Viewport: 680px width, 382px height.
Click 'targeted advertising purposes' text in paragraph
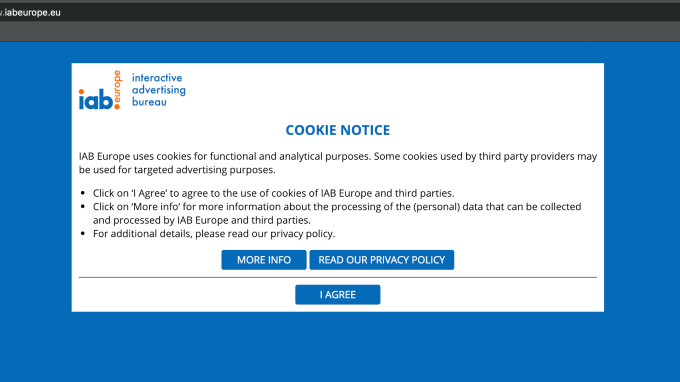[x=204, y=170]
